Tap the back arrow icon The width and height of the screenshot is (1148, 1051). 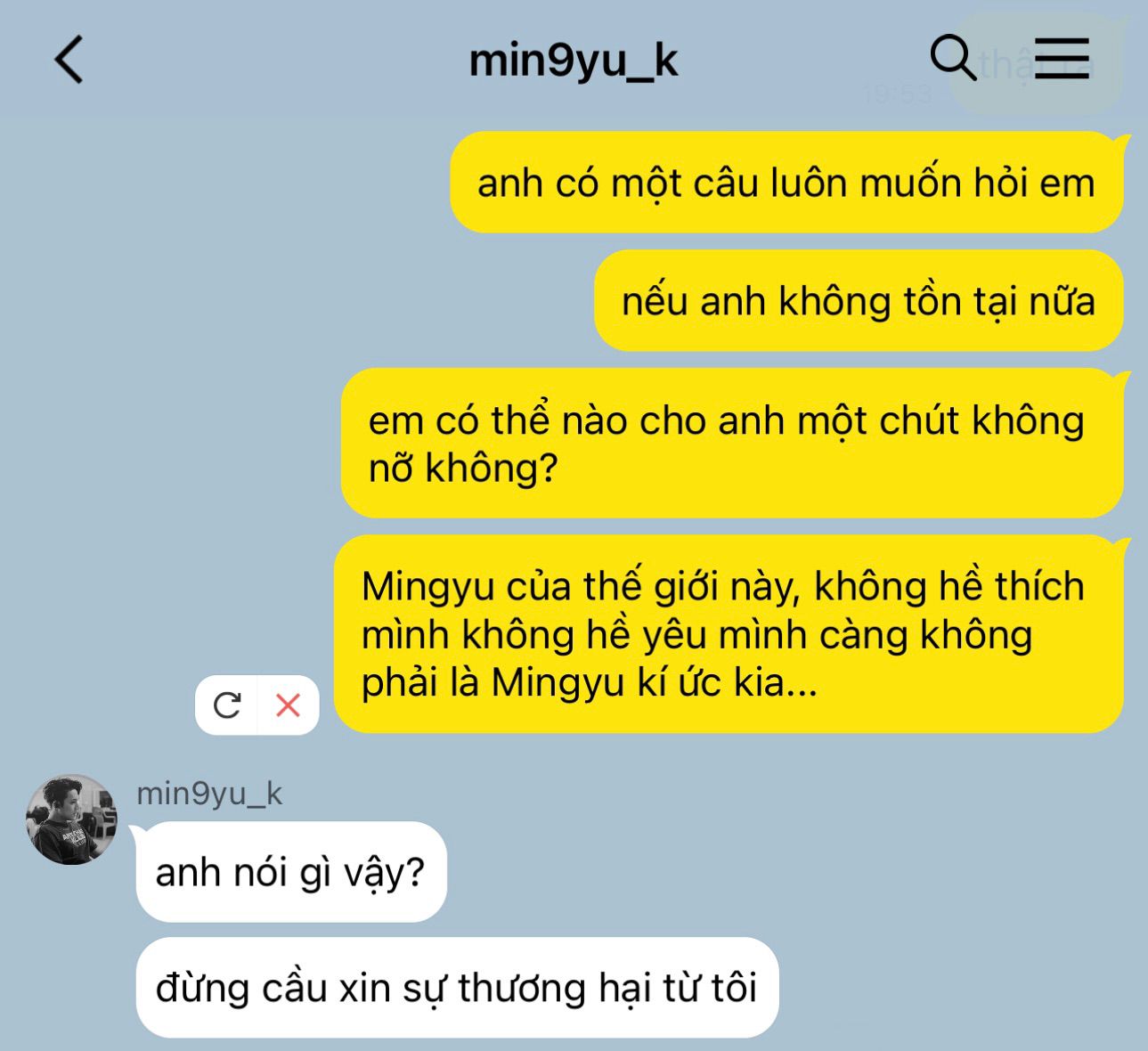[x=69, y=60]
